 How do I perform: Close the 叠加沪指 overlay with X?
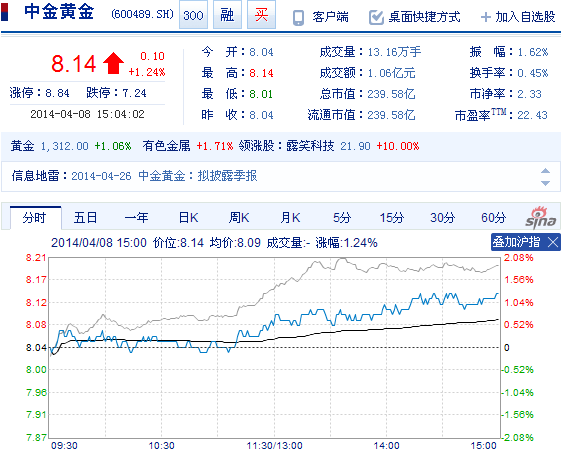point(553,242)
